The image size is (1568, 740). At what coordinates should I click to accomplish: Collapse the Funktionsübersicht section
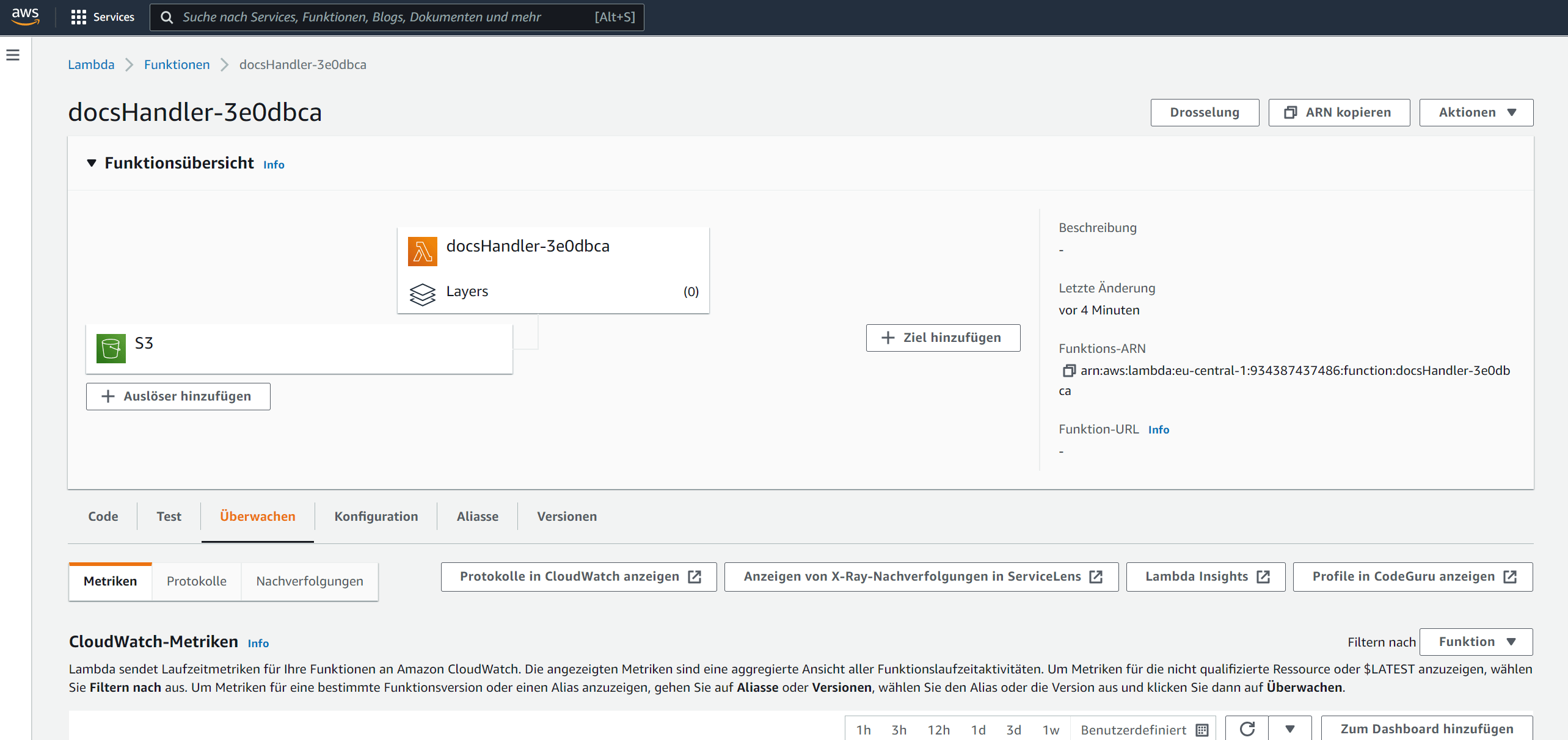[x=92, y=163]
